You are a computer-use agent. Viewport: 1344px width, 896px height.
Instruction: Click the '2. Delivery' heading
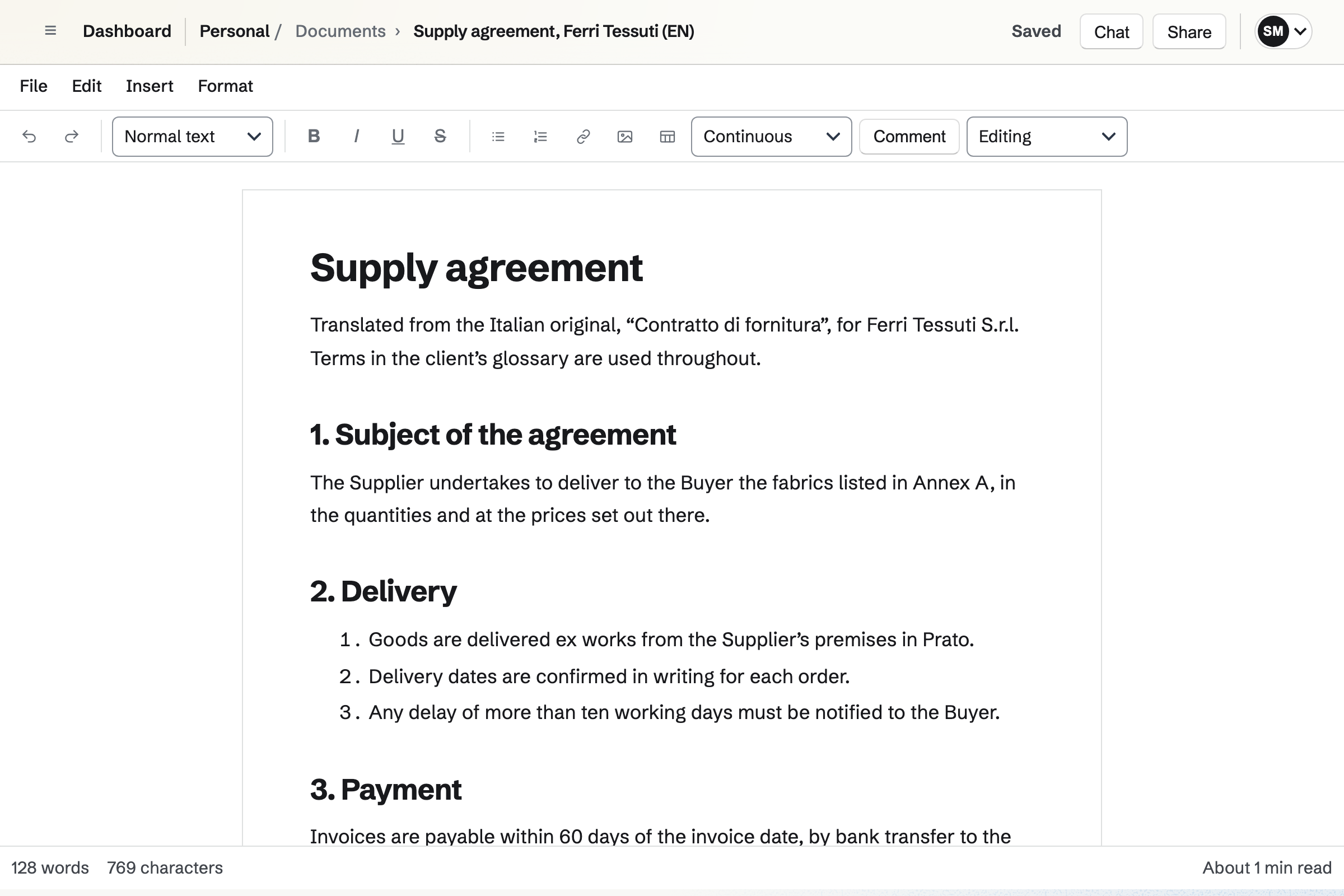[384, 591]
